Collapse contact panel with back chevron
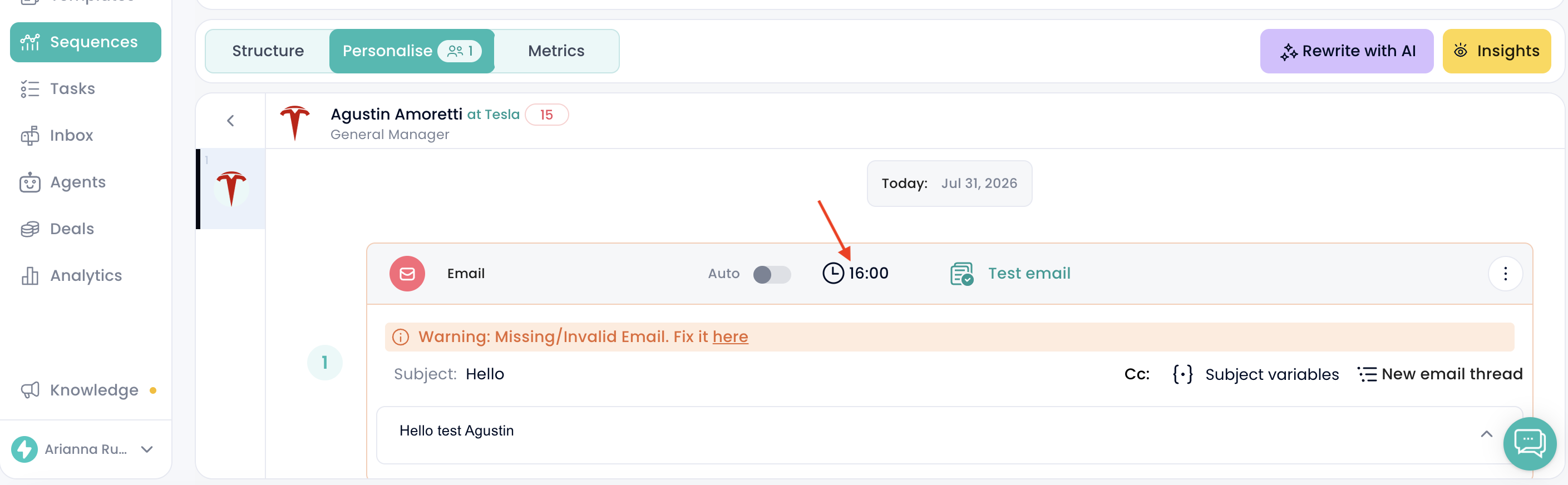This screenshot has width=1568, height=485. [231, 121]
